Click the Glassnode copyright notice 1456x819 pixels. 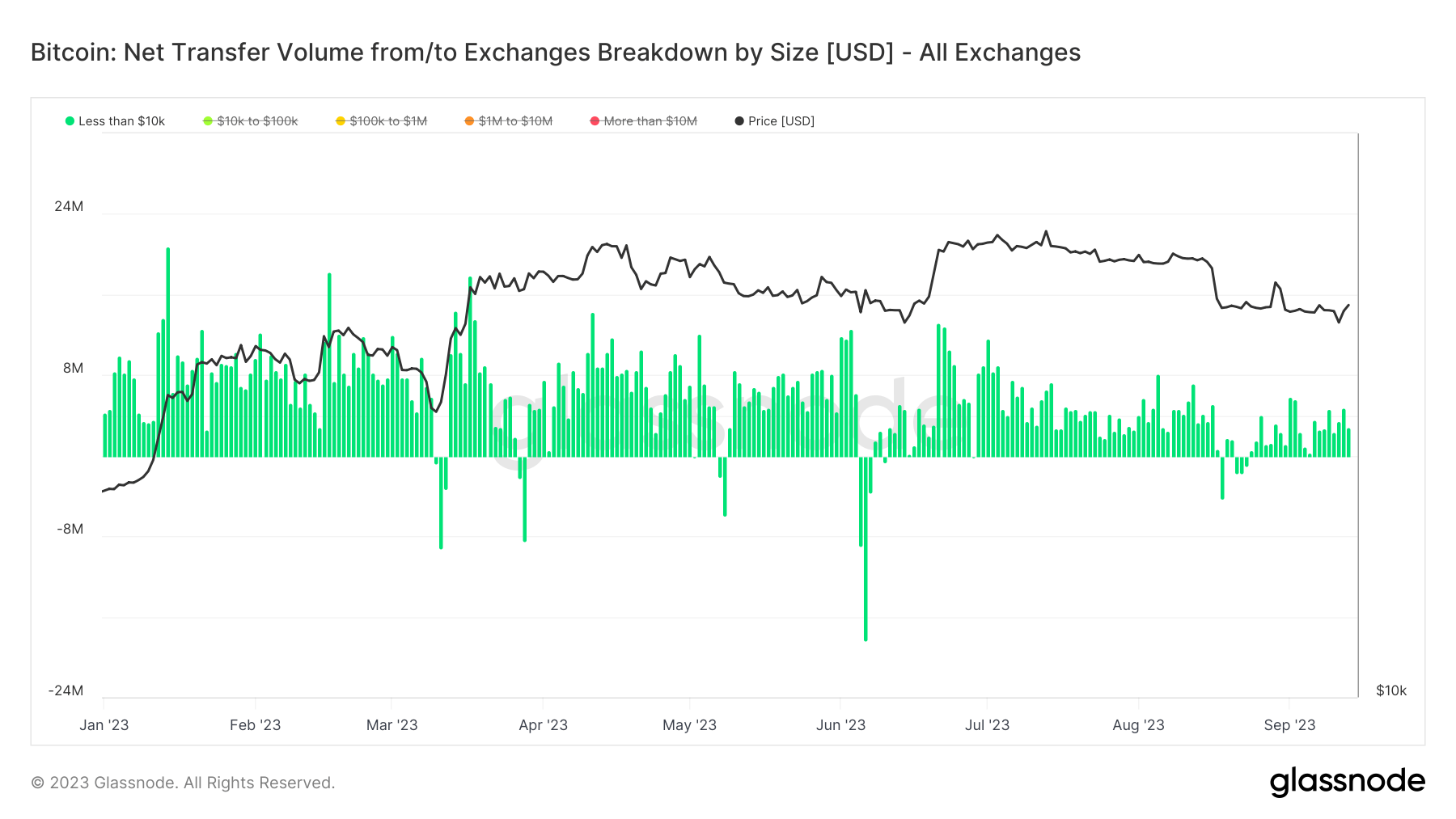[x=183, y=783]
